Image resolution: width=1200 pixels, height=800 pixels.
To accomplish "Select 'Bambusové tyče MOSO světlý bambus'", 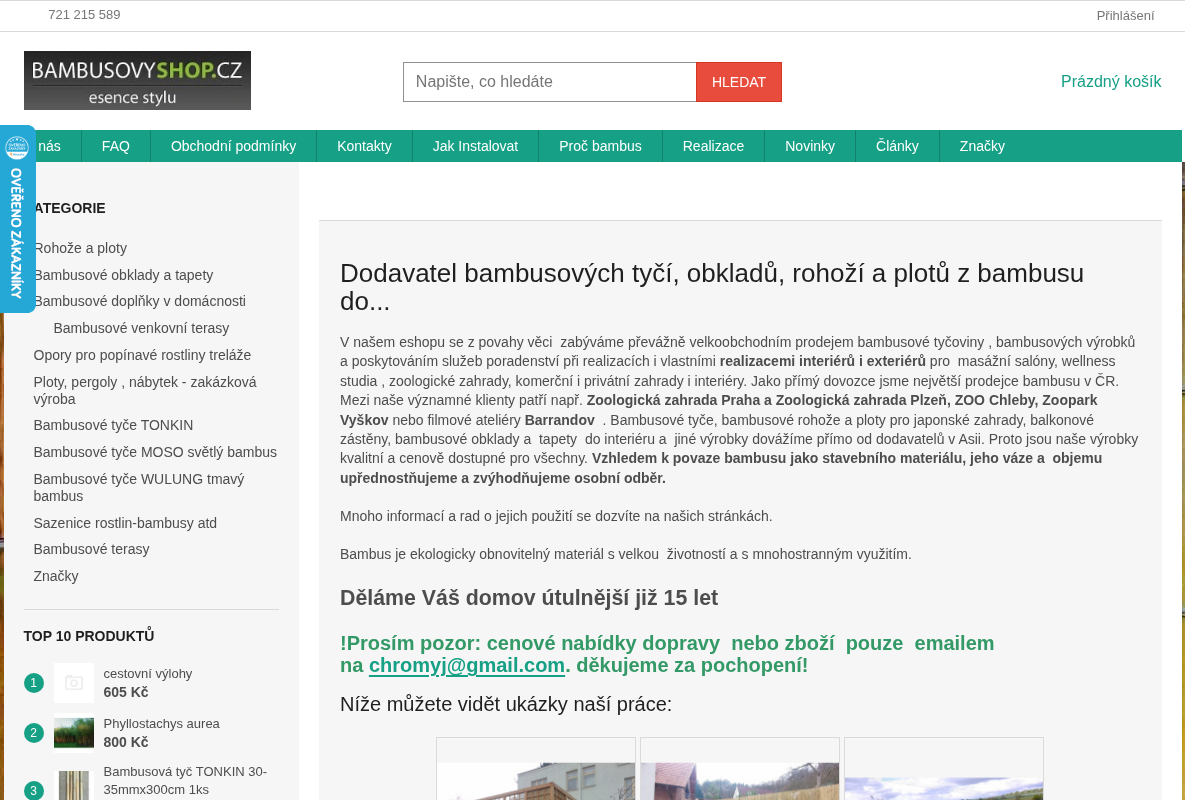I will pos(155,452).
